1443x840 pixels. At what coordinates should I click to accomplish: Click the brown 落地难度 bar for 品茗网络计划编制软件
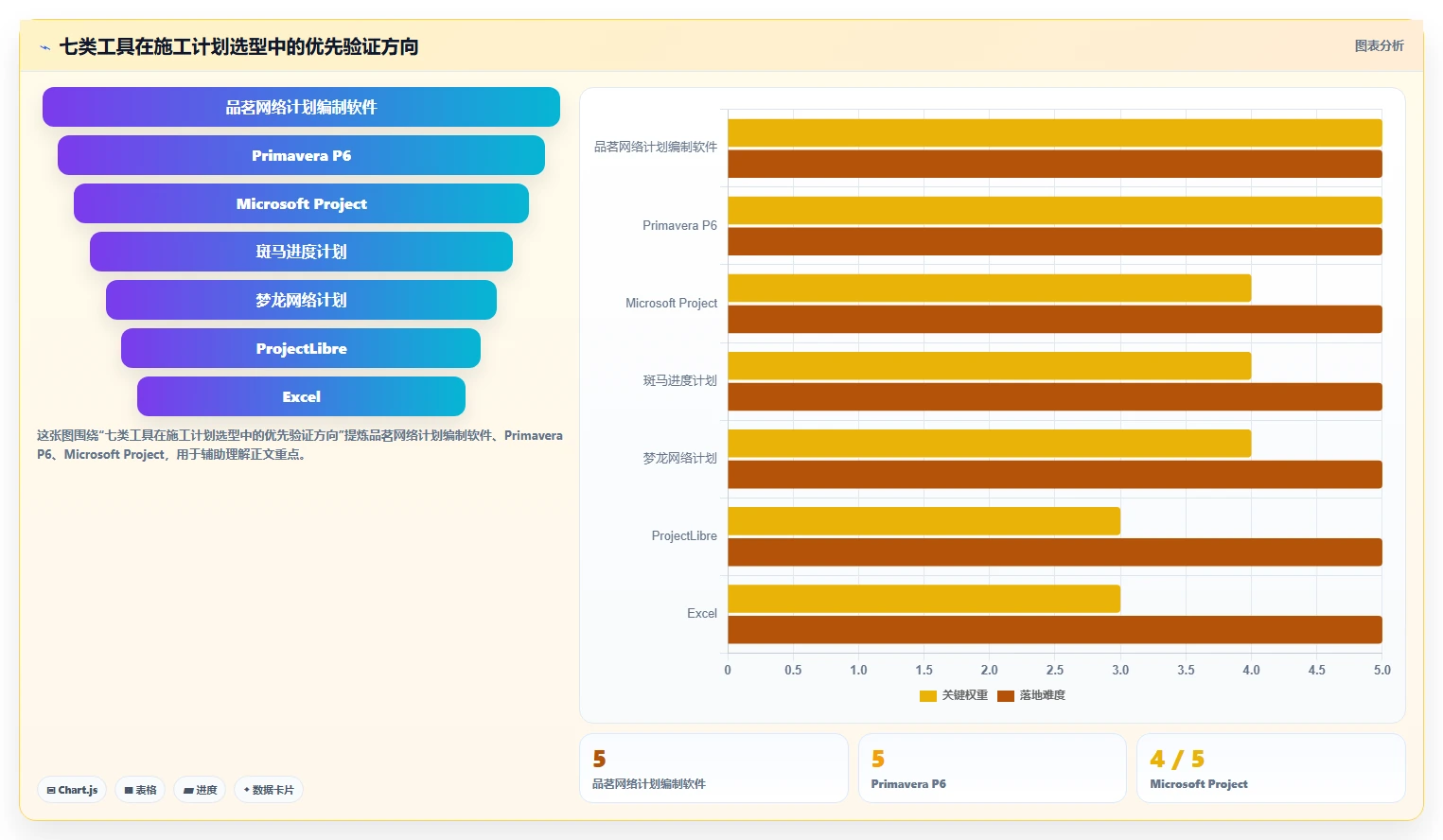coord(1055,164)
